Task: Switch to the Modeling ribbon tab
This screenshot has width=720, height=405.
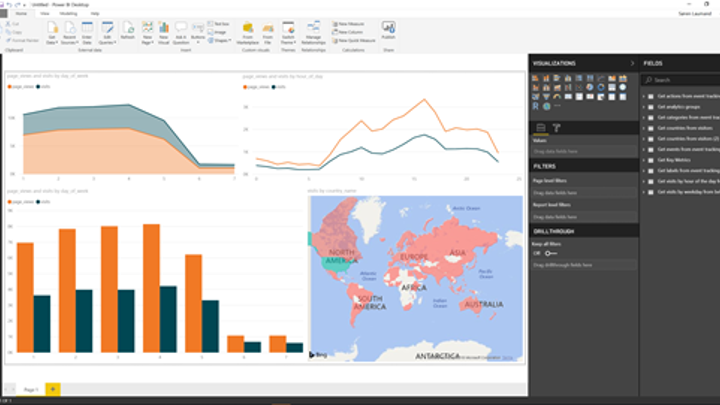Action: point(68,13)
